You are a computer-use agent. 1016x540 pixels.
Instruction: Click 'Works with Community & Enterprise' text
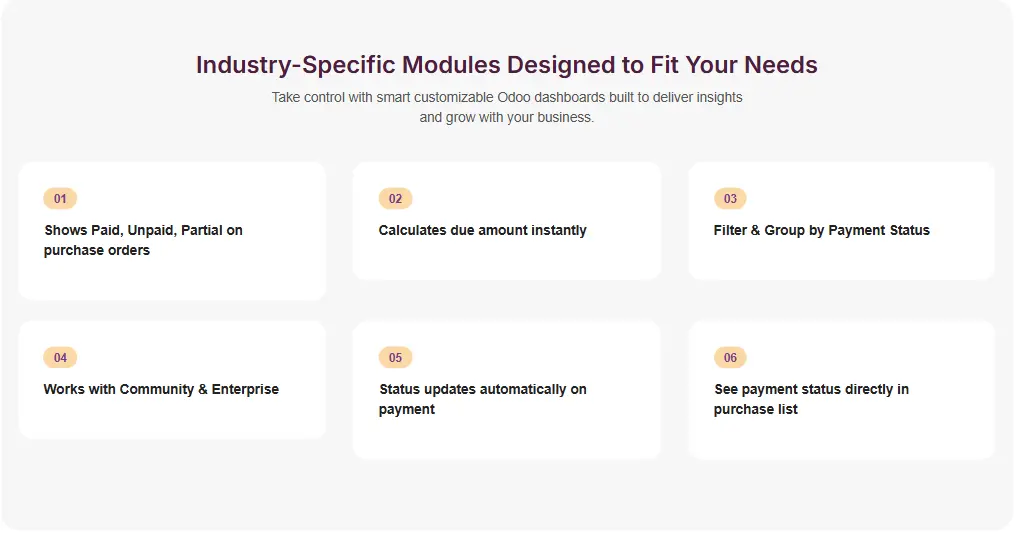click(x=161, y=389)
